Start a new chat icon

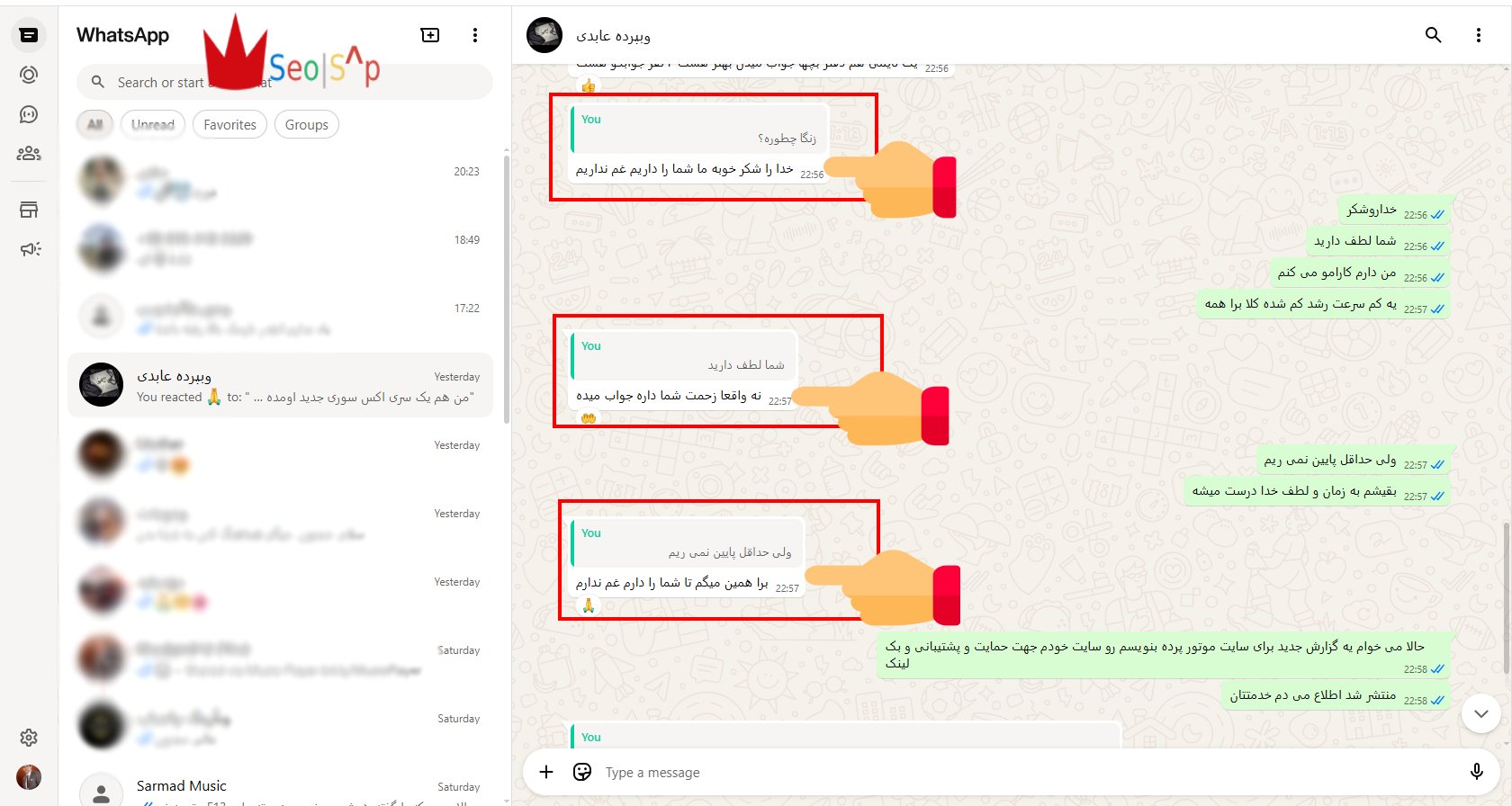point(430,35)
